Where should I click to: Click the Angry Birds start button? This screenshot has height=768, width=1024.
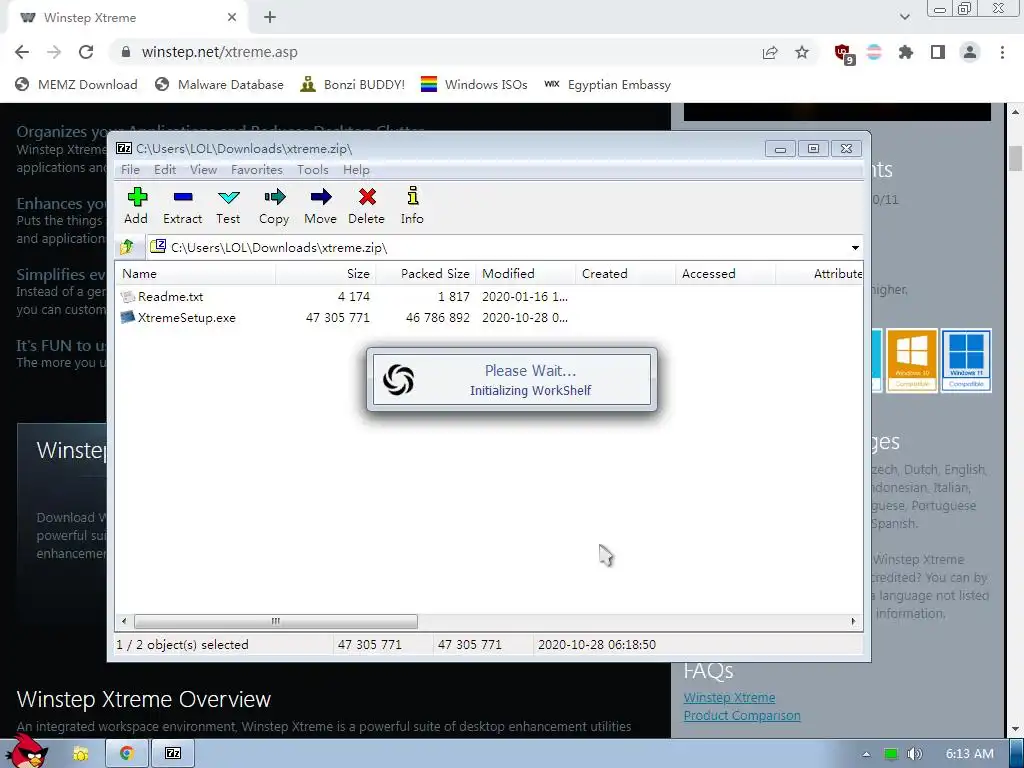pos(27,750)
